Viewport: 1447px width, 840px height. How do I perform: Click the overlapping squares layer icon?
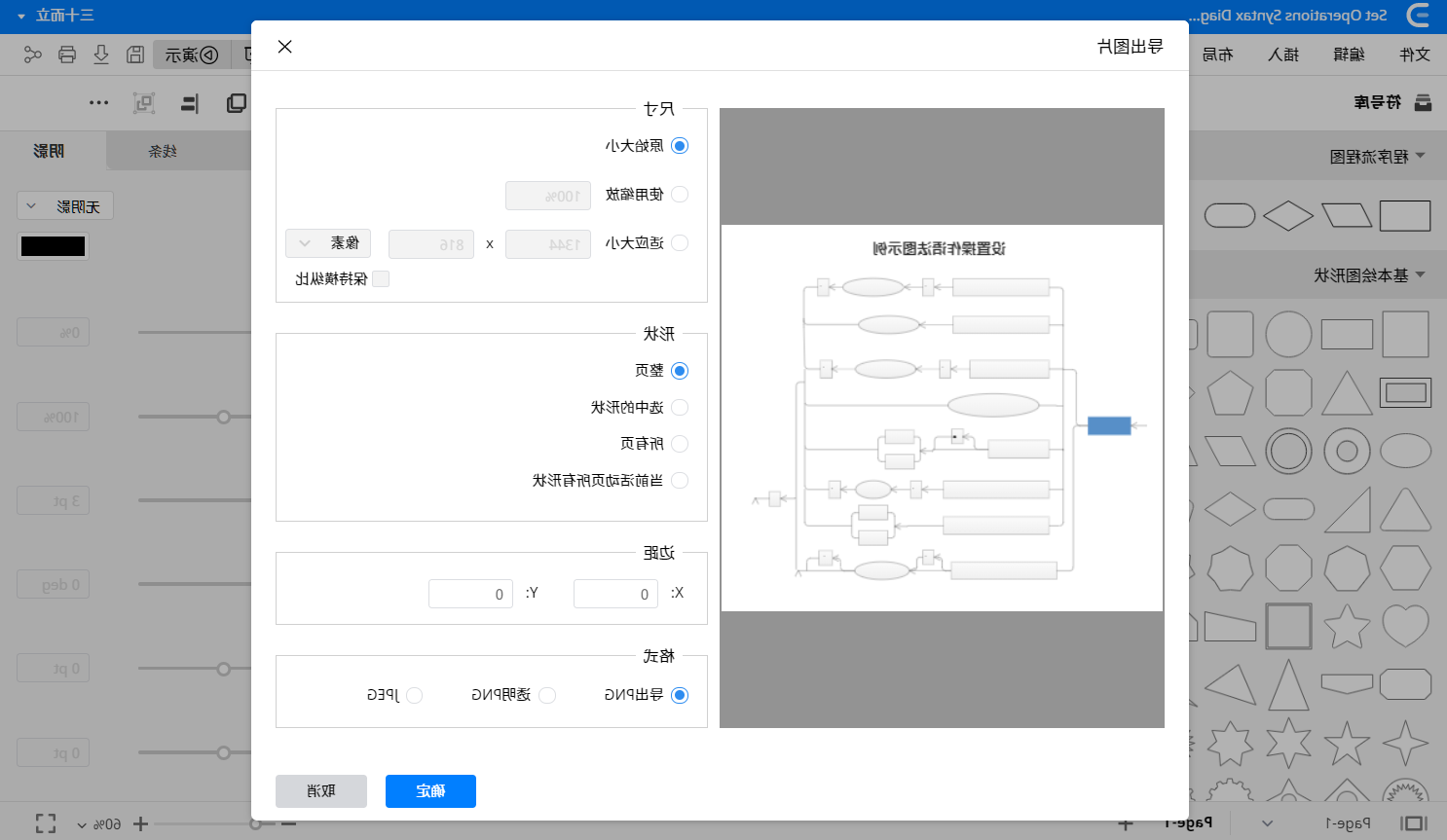(x=236, y=103)
